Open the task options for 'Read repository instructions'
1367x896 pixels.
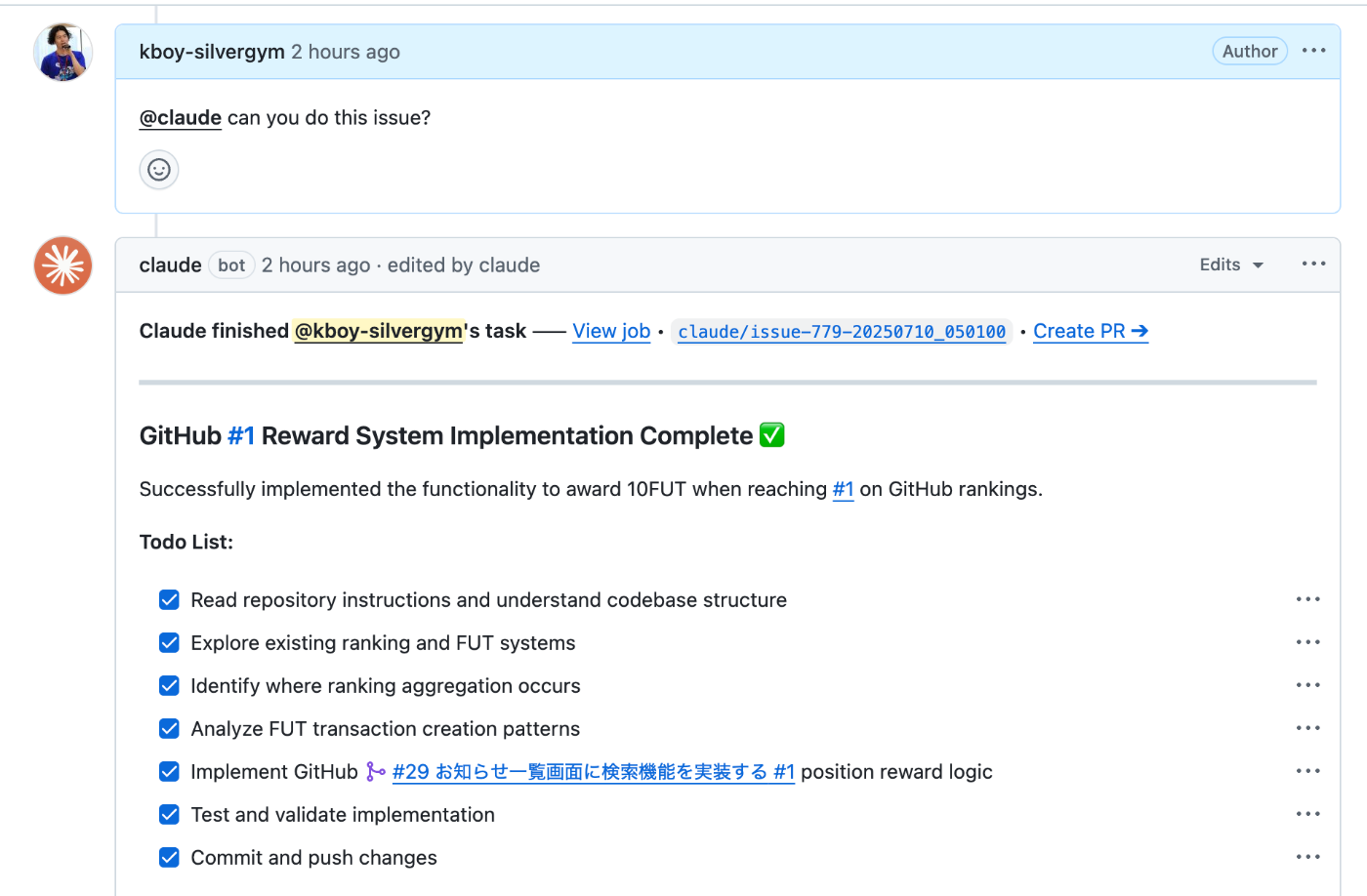click(x=1308, y=599)
